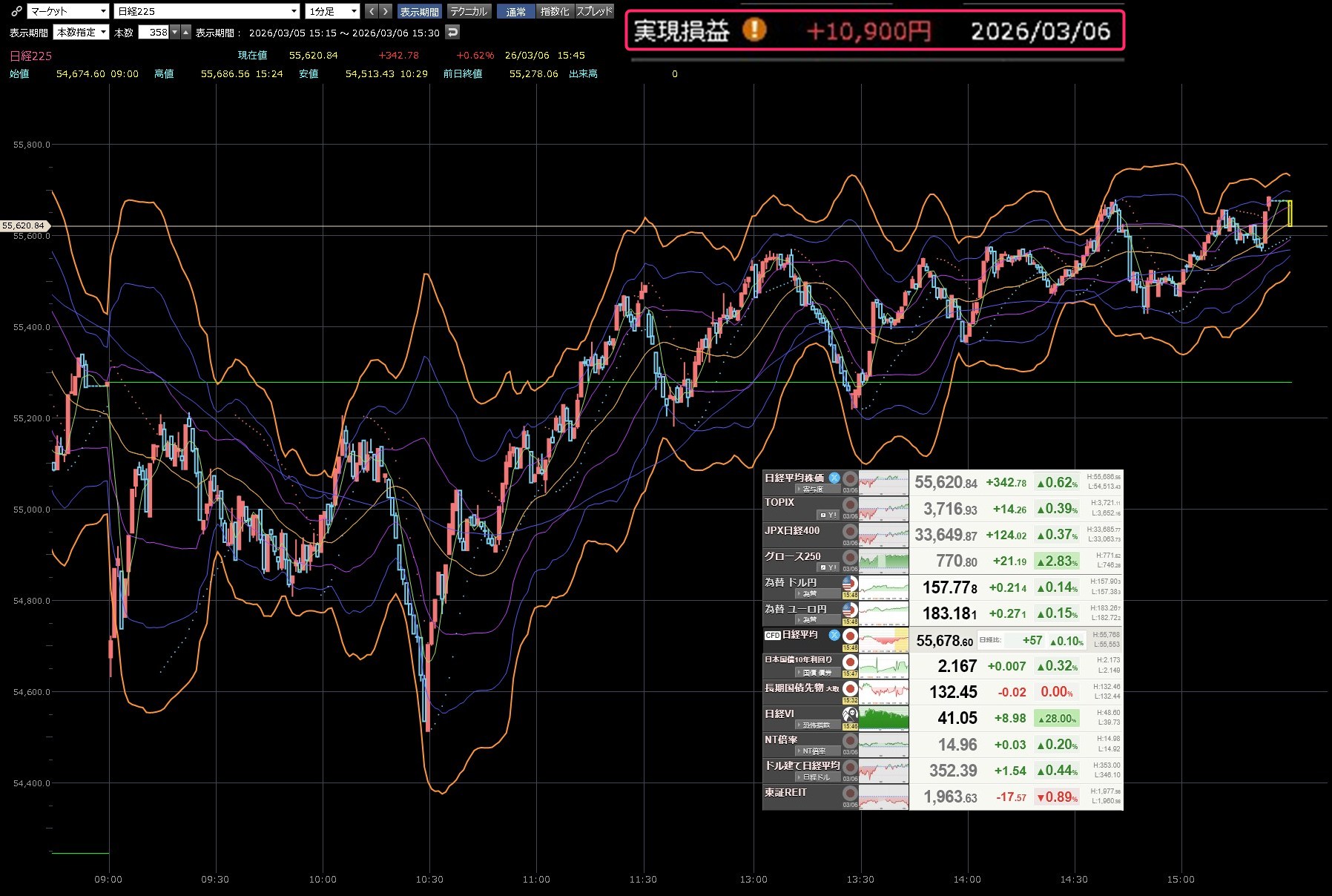The width and height of the screenshot is (1332, 896).
Task: Click the X icon beside CFD日経平均
Action: 834,635
